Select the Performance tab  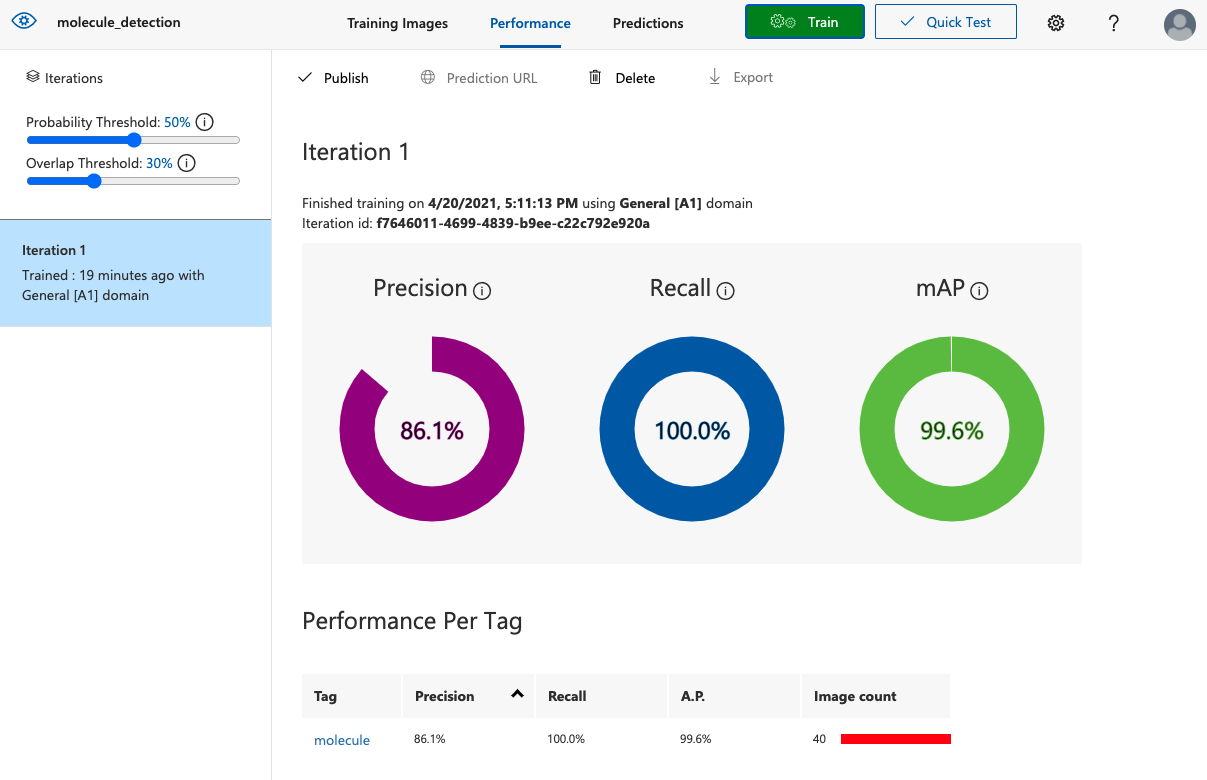pos(530,23)
